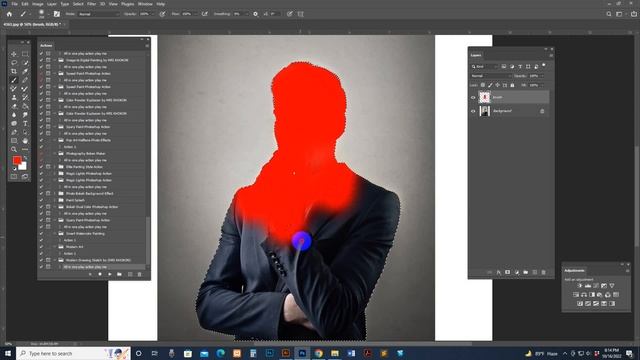
Task: Open the Layer menu
Action: 52,4
